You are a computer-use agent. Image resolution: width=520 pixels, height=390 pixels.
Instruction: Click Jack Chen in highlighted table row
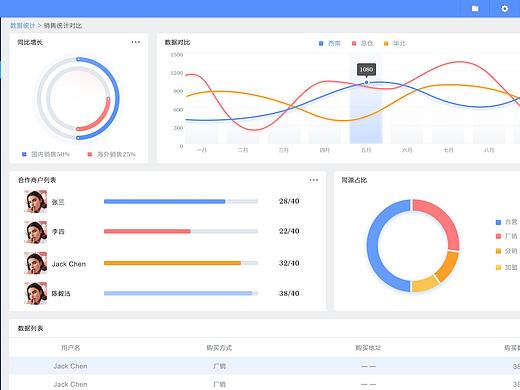pyautogui.click(x=70, y=366)
